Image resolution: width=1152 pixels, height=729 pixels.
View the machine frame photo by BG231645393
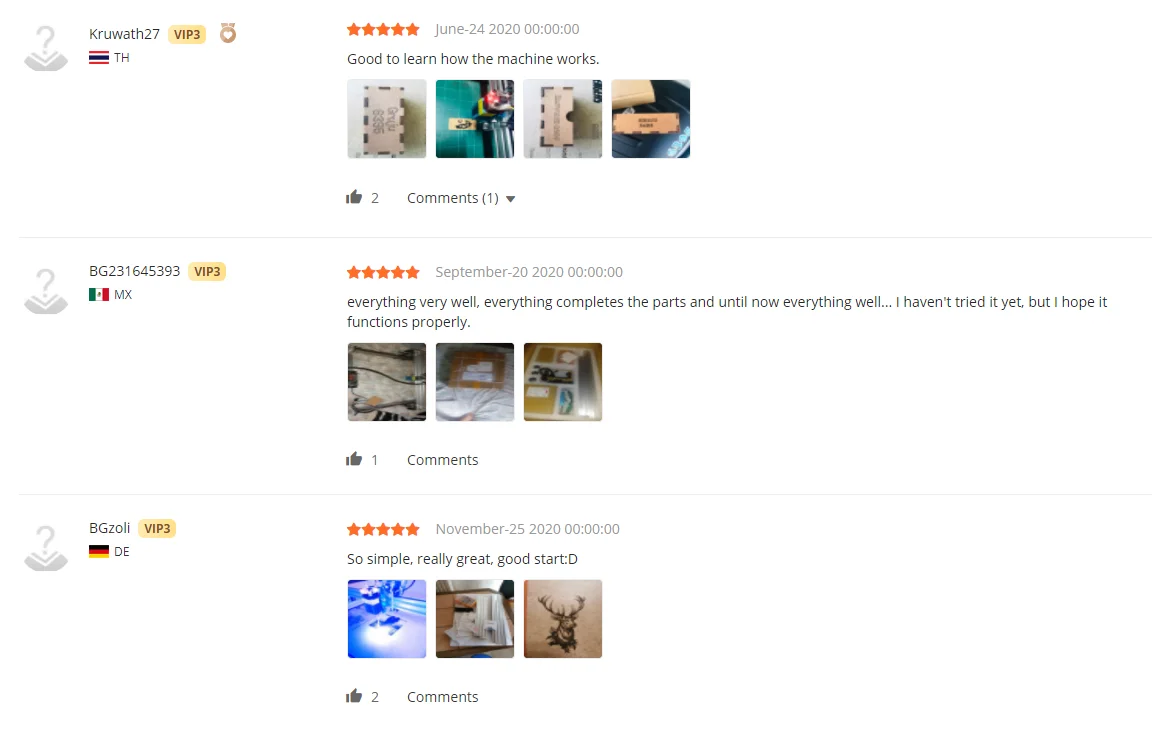386,382
